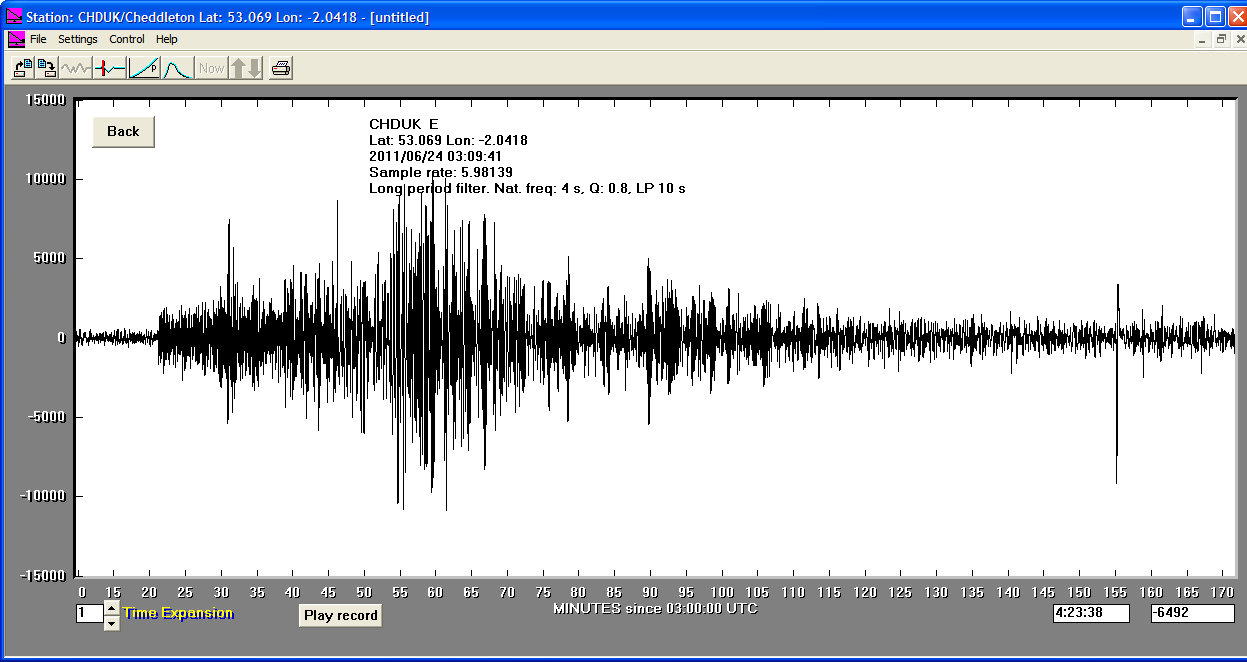Click the -6492 amplitude readout box
Image resolution: width=1247 pixels, height=662 pixels.
pos(1192,612)
